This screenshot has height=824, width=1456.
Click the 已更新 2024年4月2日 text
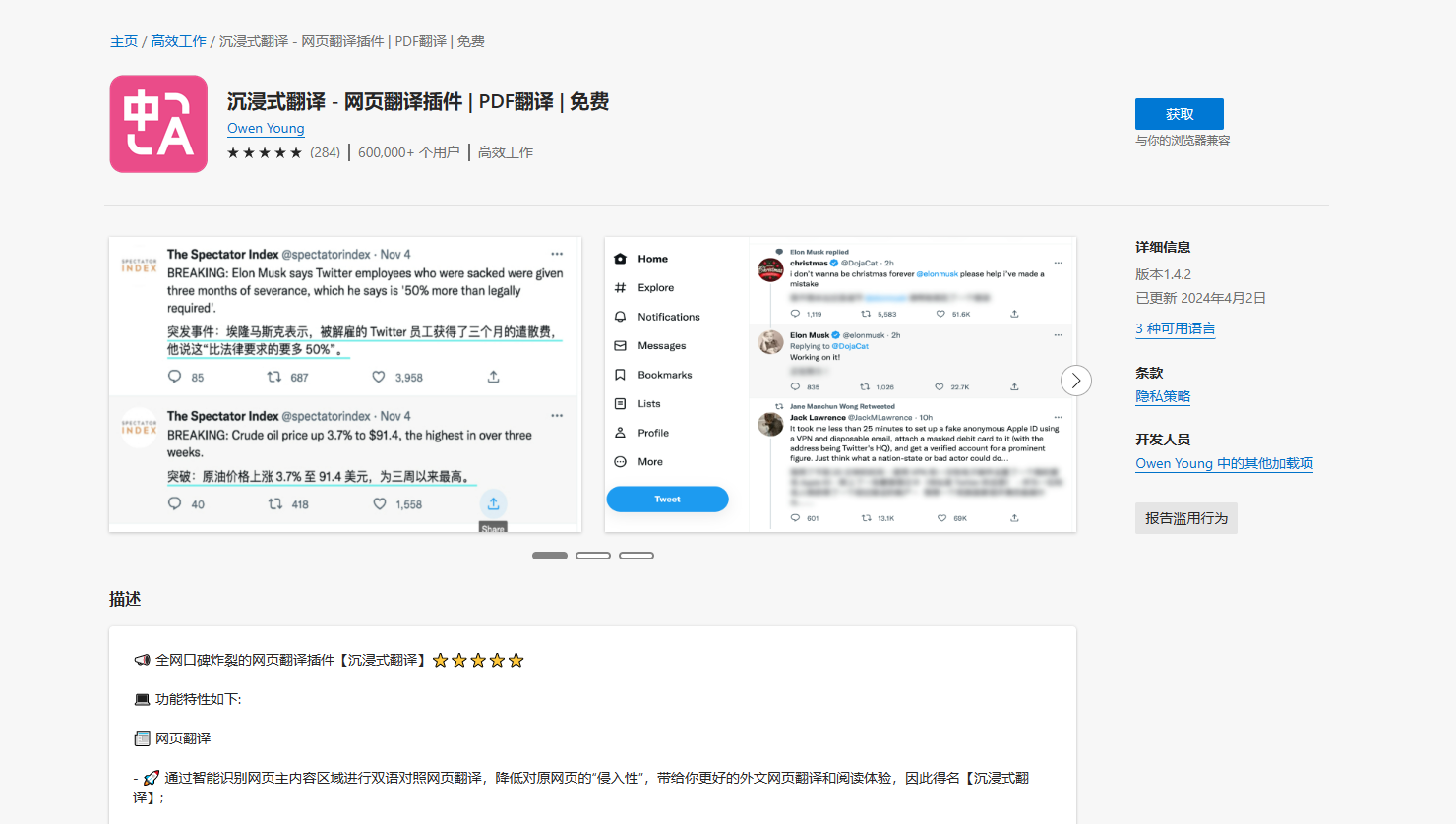1200,298
